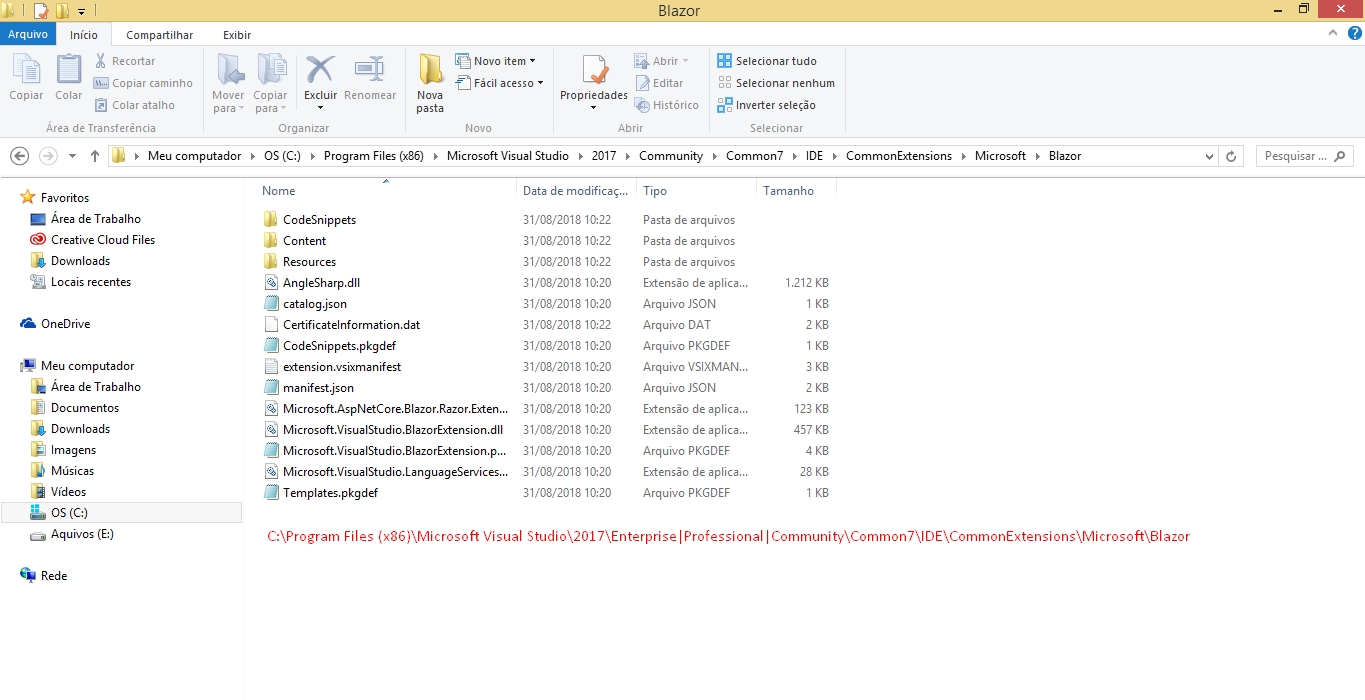Click the refresh icon in the address bar
The width and height of the screenshot is (1365, 700).
1230,155
